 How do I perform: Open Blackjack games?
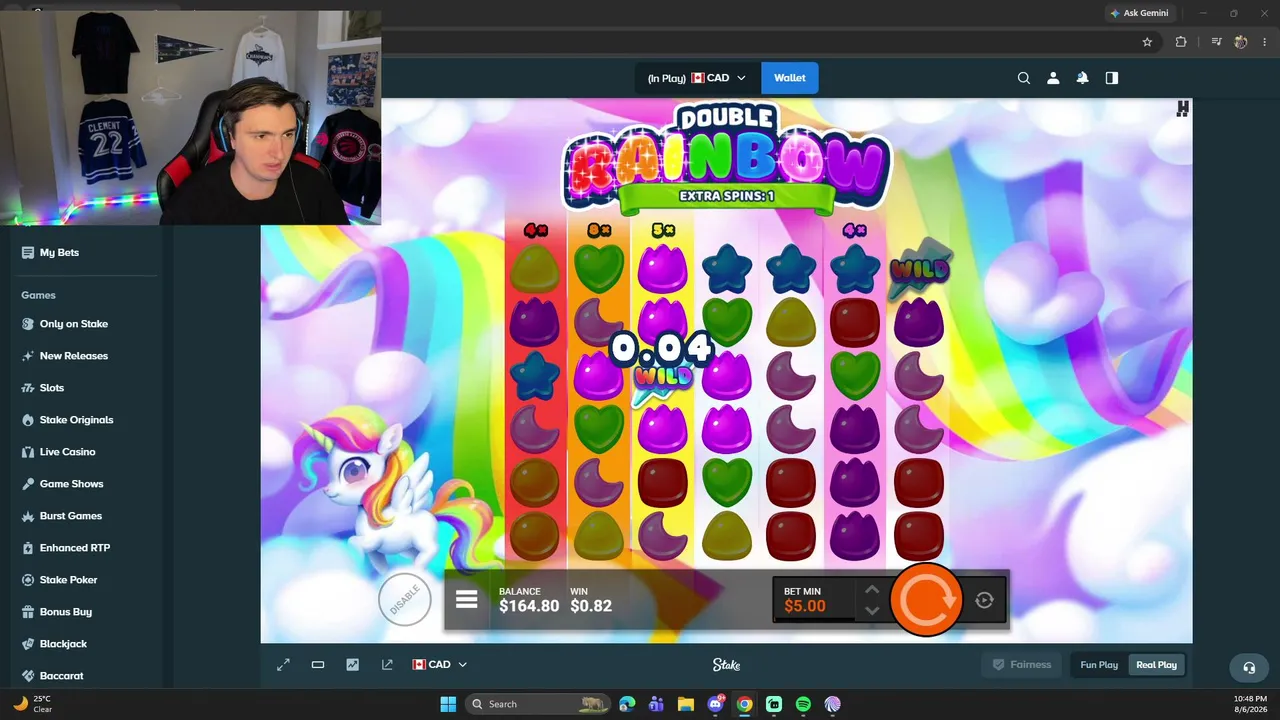63,644
